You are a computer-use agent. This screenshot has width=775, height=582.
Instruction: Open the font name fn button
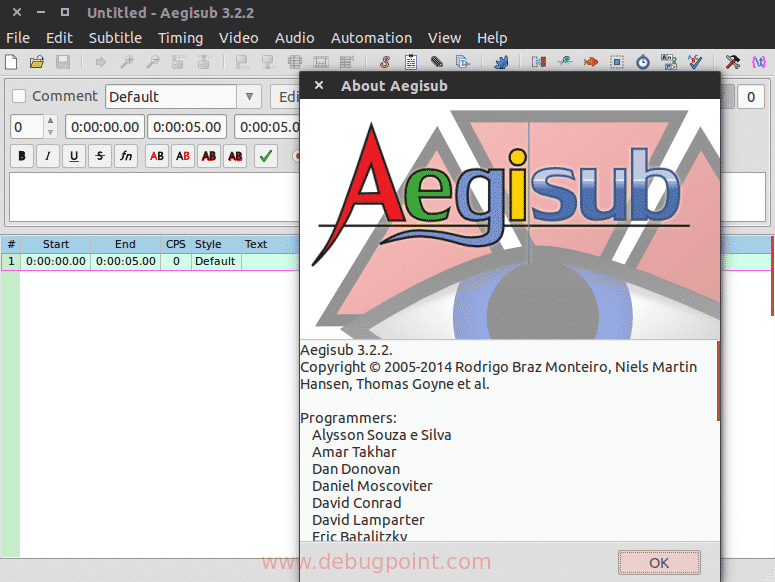point(126,156)
